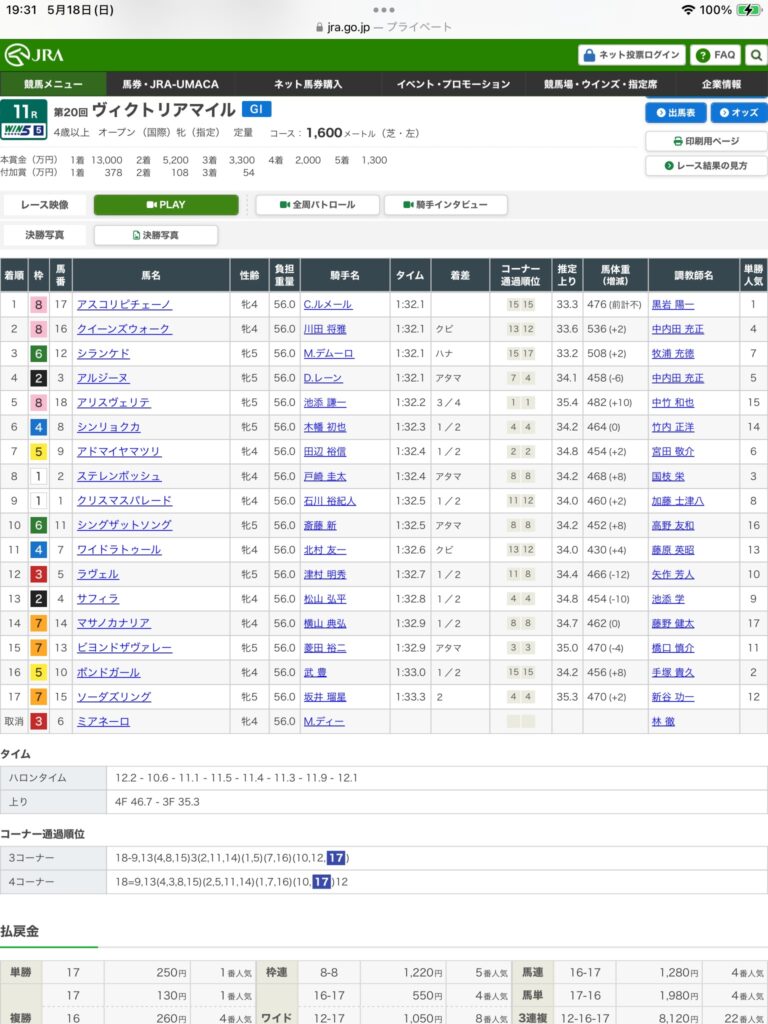Select the ハロンタイム lap times text
The image size is (768, 1024).
click(x=236, y=778)
